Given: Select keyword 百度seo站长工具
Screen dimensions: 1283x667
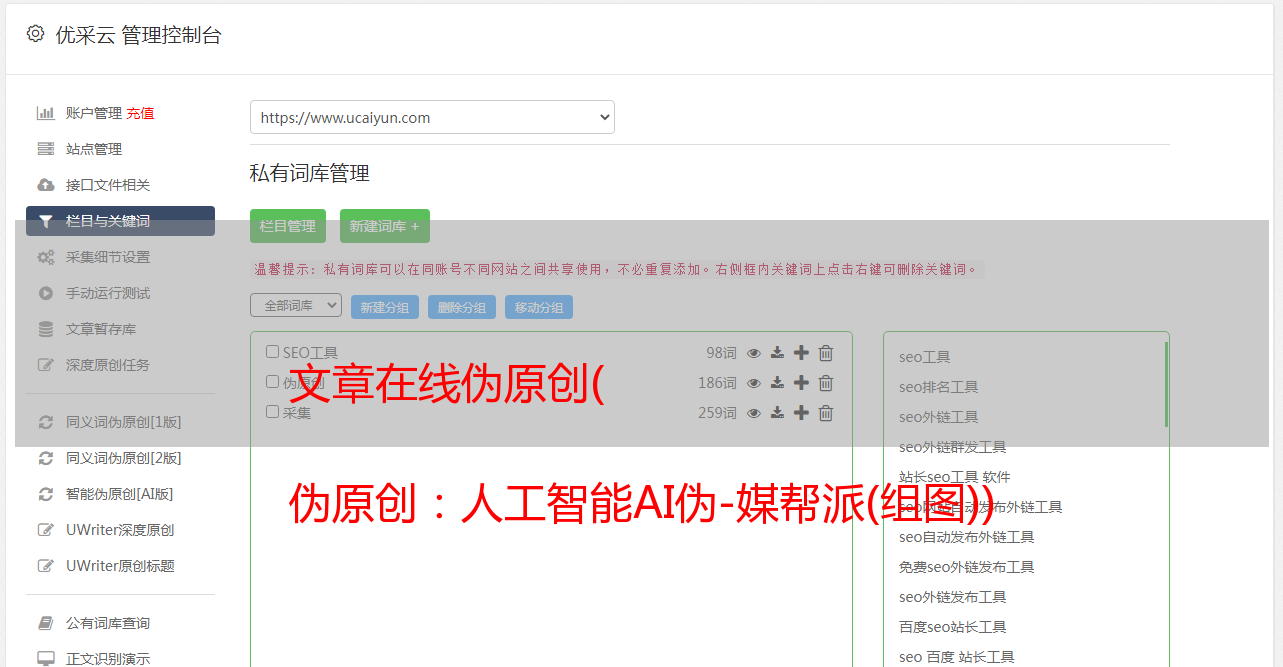Looking at the screenshot, I should click(953, 627).
